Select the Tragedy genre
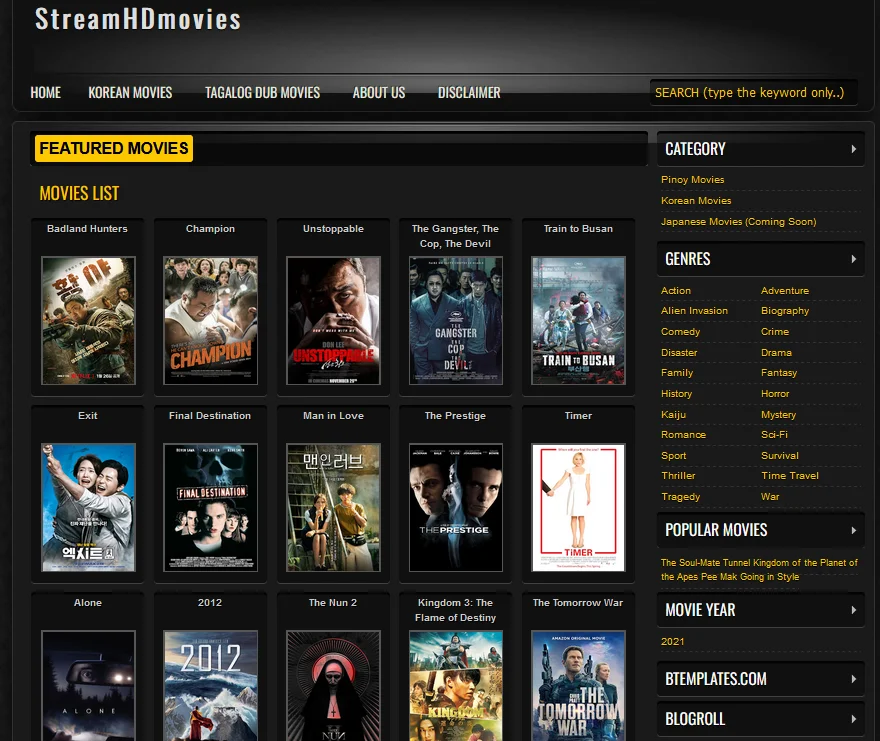The image size is (880, 741). point(680,497)
